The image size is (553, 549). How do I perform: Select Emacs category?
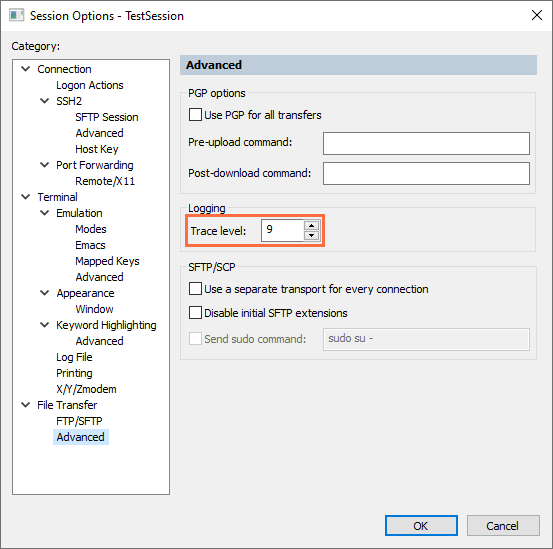pos(90,245)
